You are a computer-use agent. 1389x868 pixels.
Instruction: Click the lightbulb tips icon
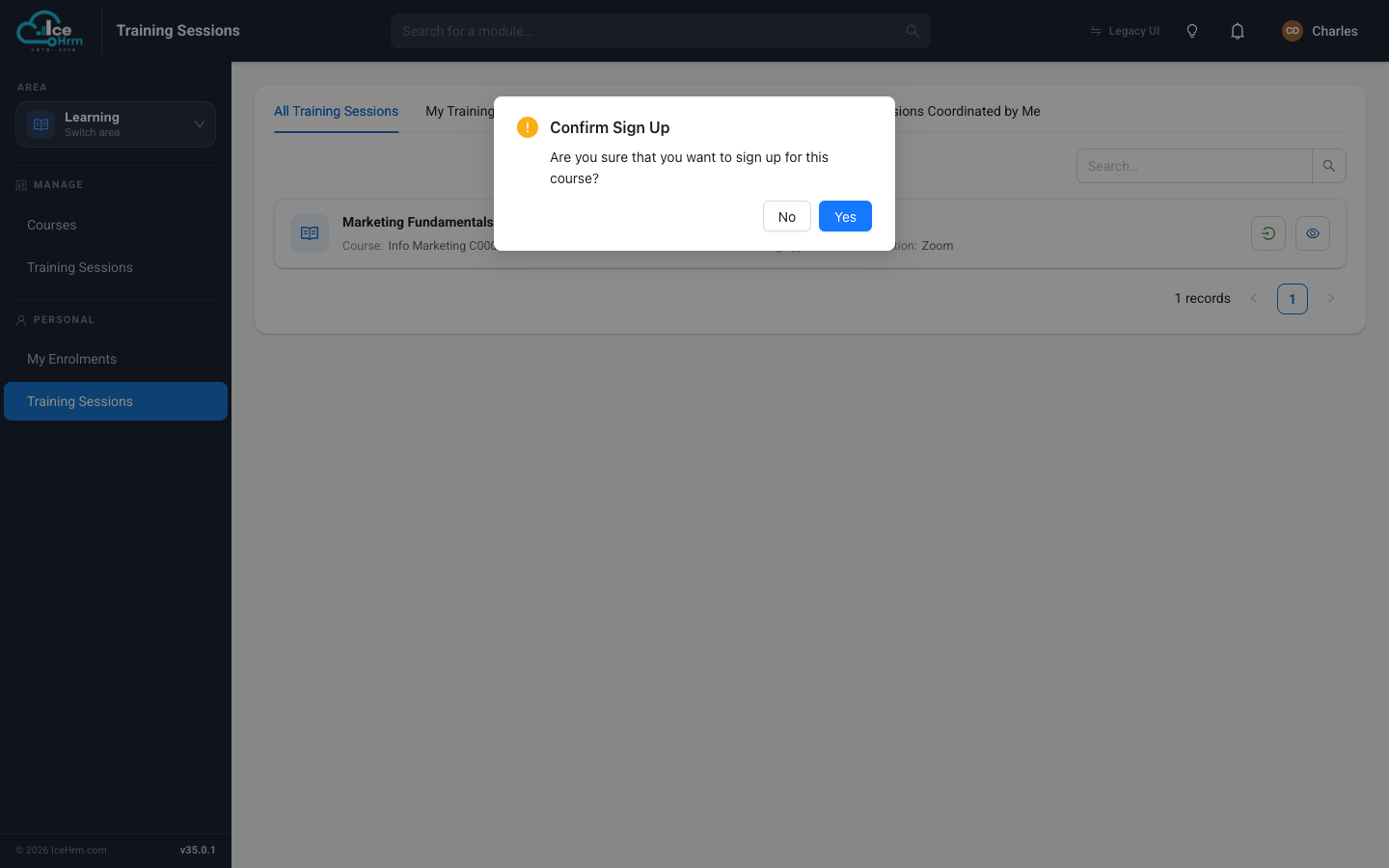pos(1192,31)
